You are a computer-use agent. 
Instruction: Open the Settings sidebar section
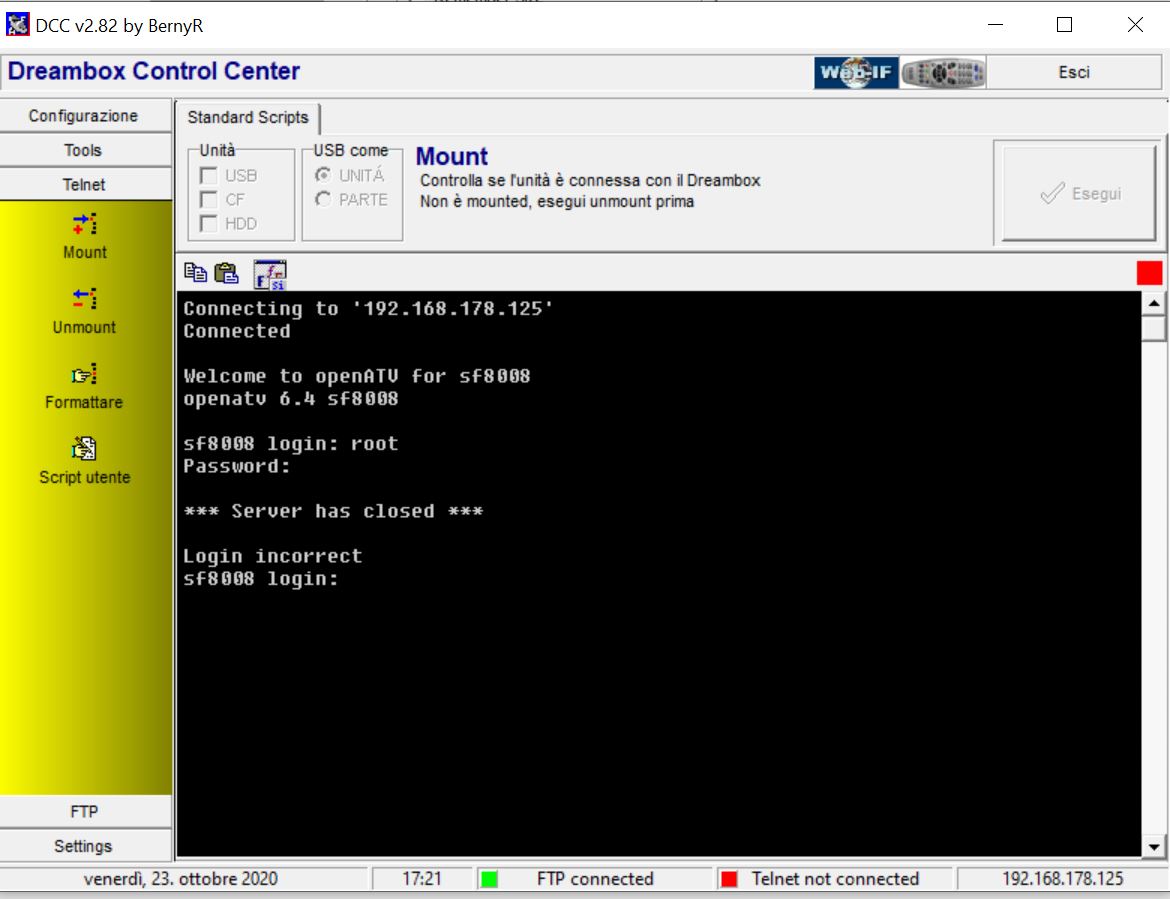86,846
